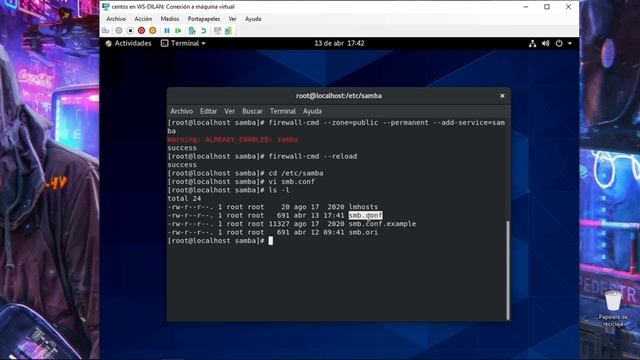
Task: Click highlighted smb.conf filename
Action: click(x=365, y=215)
